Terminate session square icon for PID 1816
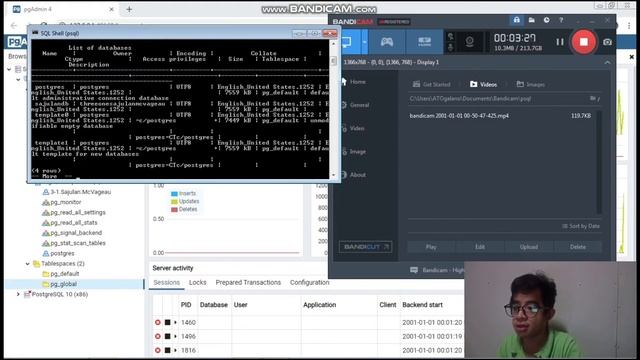The height and width of the screenshot is (360, 640). click(x=167, y=350)
